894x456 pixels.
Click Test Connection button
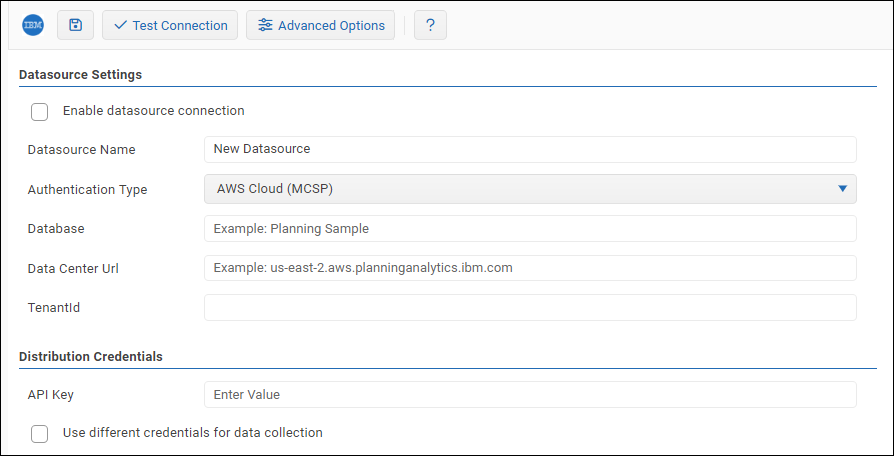coord(170,25)
